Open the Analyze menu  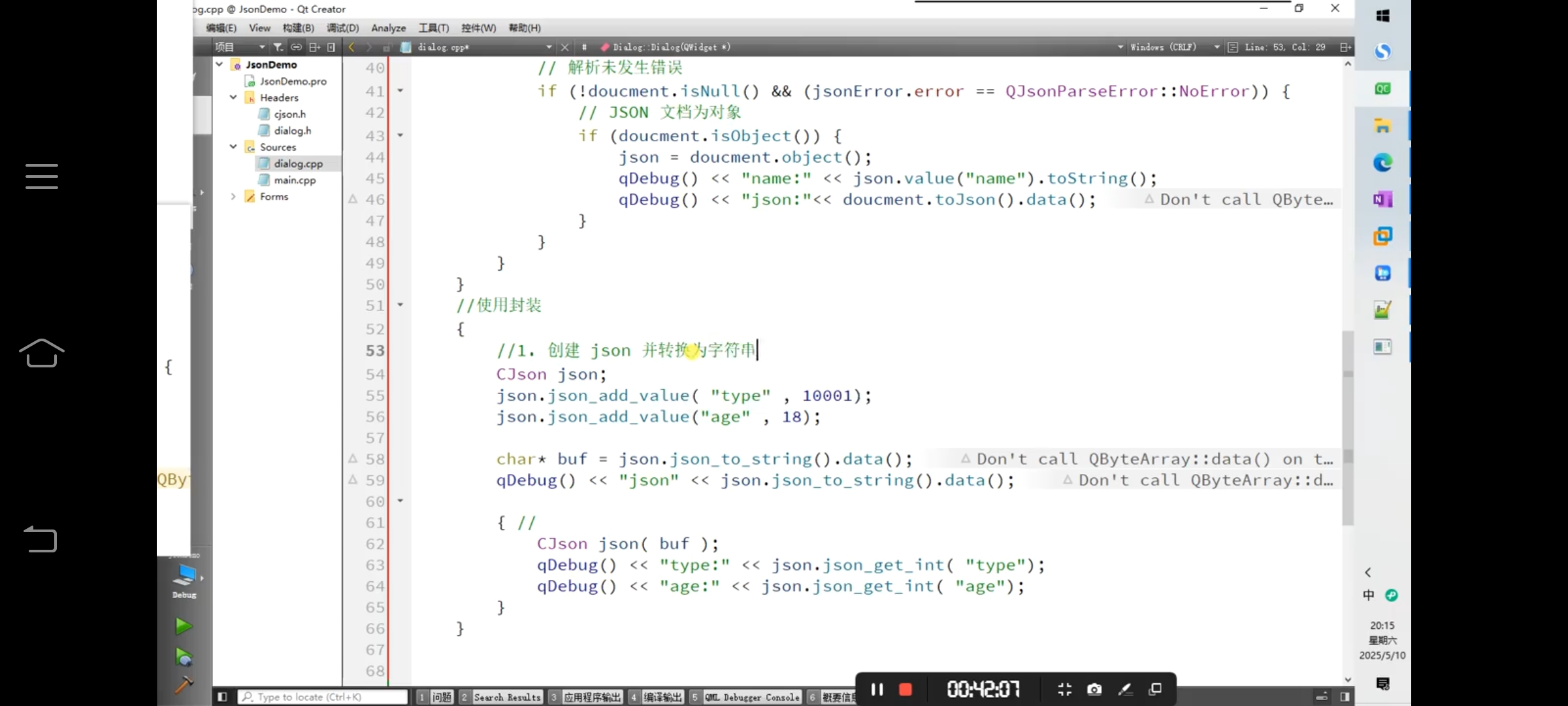click(x=388, y=28)
